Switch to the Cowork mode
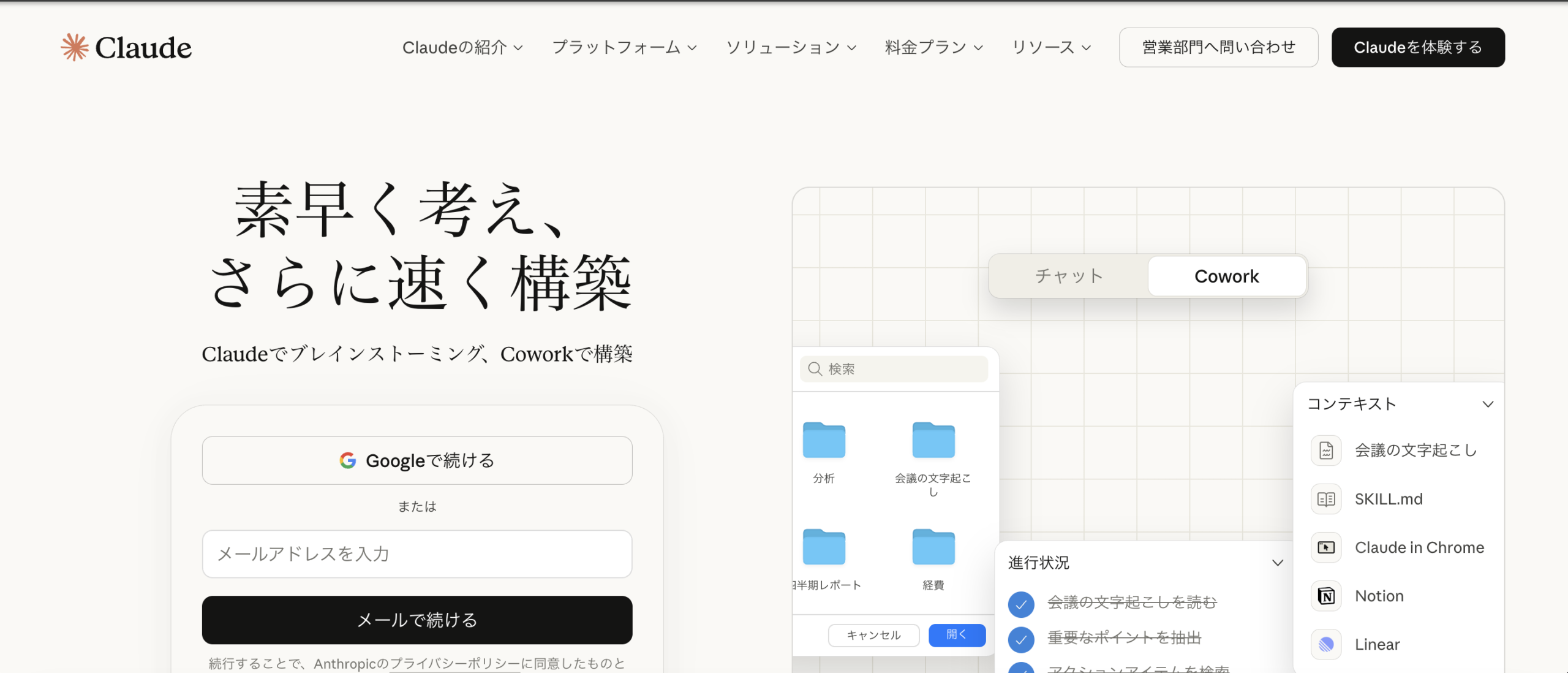This screenshot has width=1568, height=673. [1226, 276]
